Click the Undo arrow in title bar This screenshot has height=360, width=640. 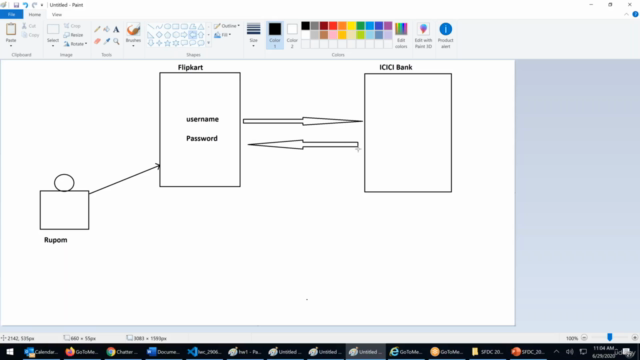tap(25, 5)
